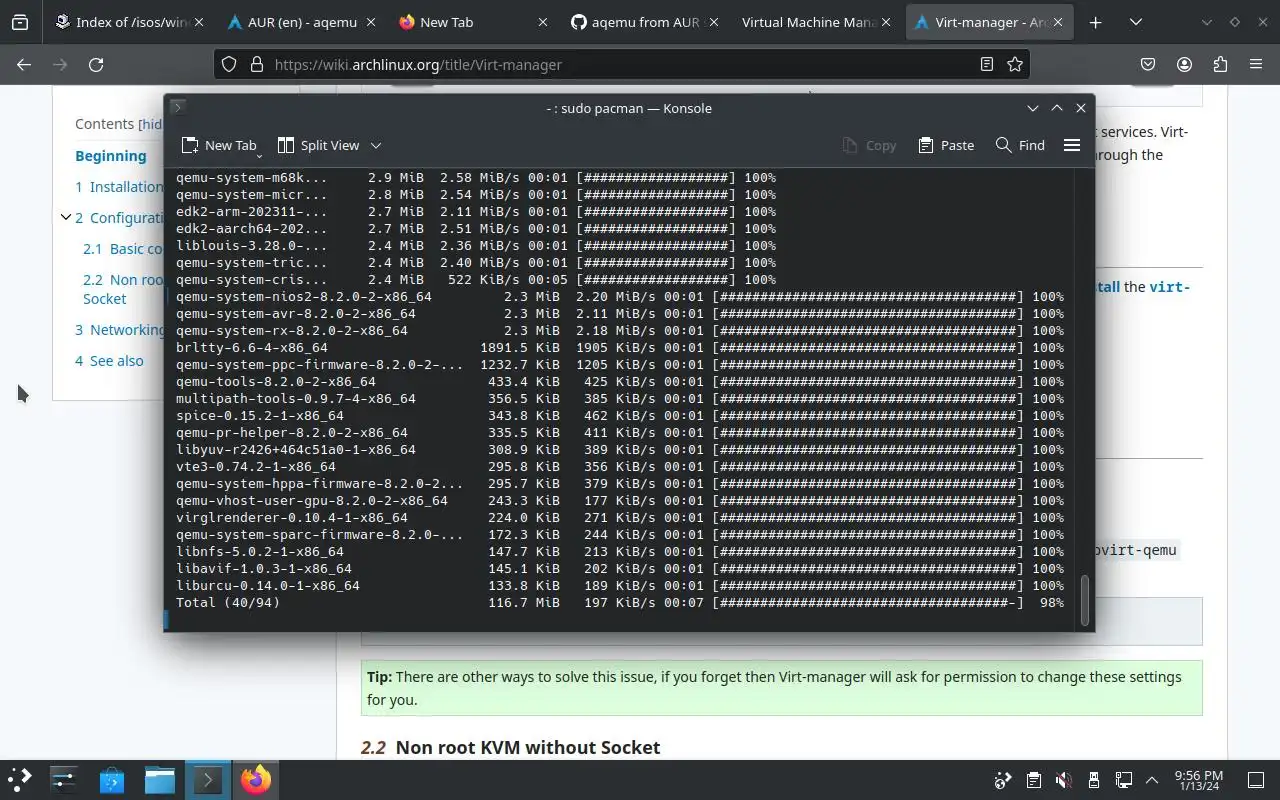Click the site security padlock icon
The width and height of the screenshot is (1280, 800).
click(256, 64)
